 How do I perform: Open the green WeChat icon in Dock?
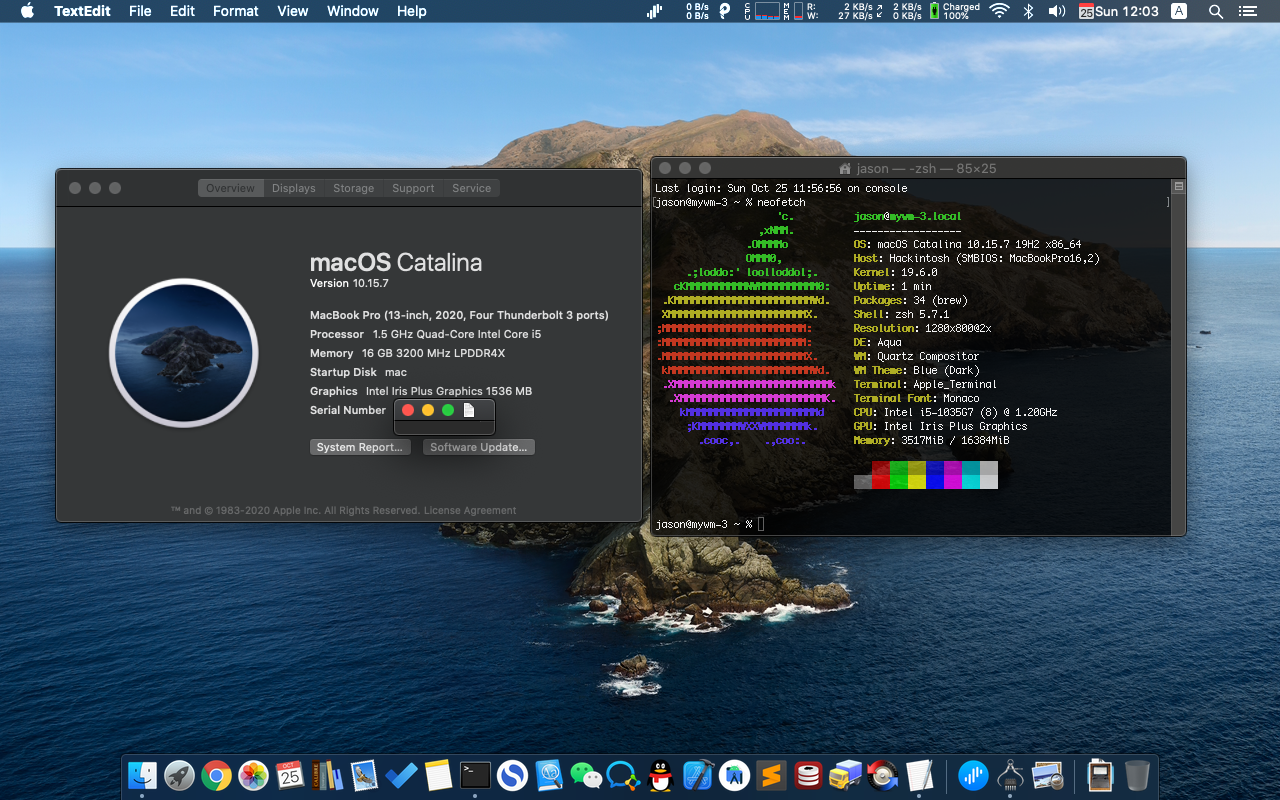586,775
